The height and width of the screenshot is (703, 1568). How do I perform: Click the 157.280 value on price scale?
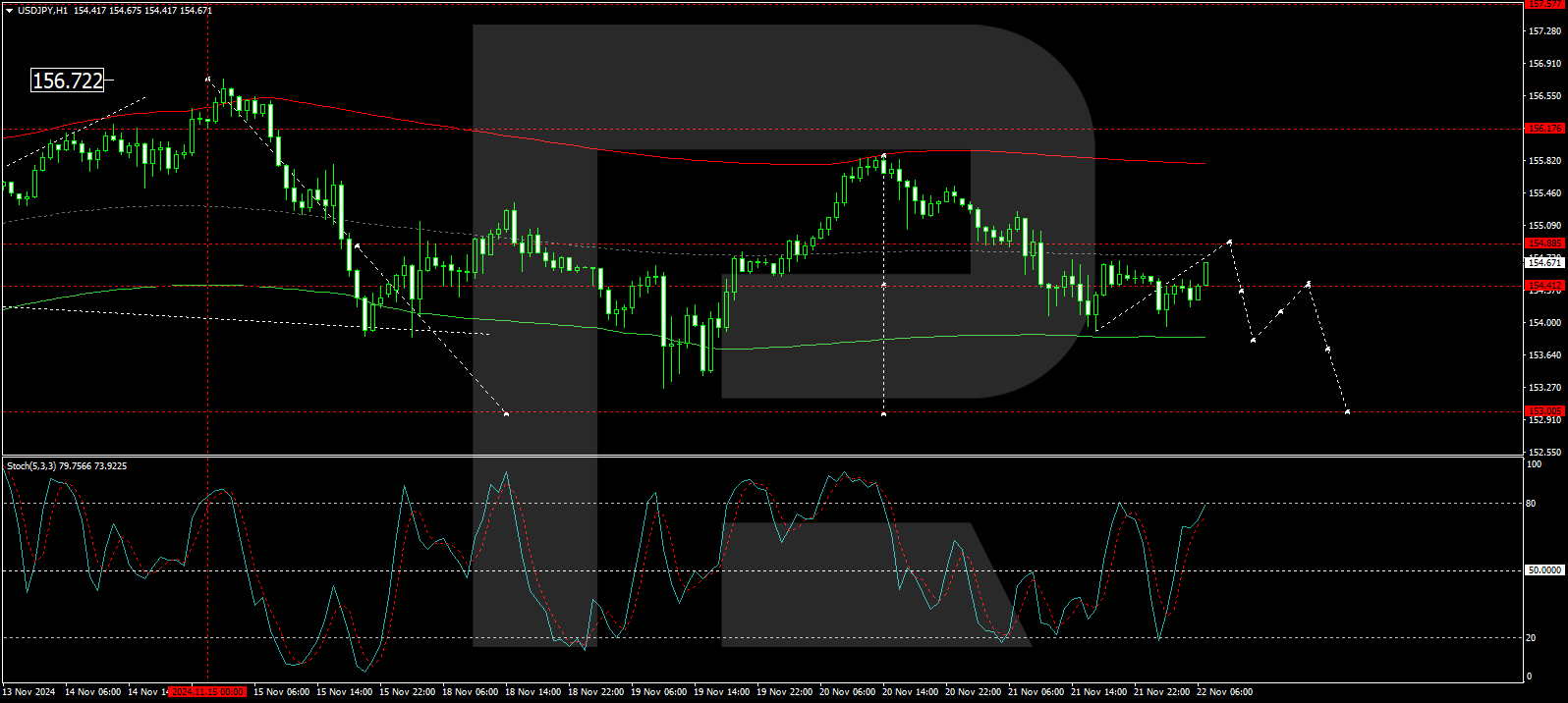point(1544,31)
